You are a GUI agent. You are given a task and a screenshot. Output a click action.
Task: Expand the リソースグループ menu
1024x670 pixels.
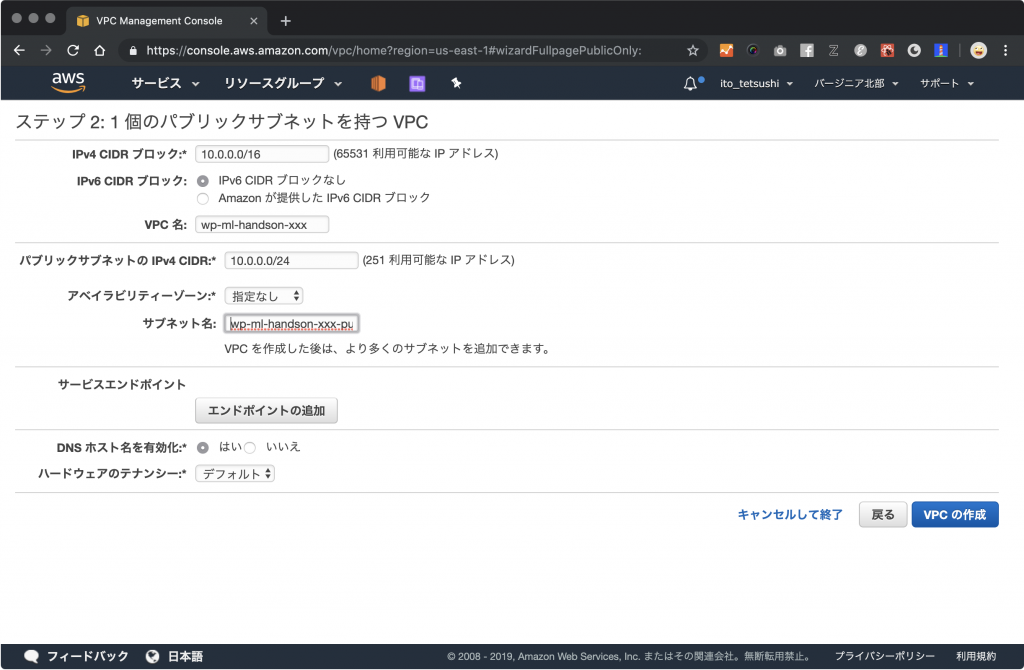click(x=283, y=83)
